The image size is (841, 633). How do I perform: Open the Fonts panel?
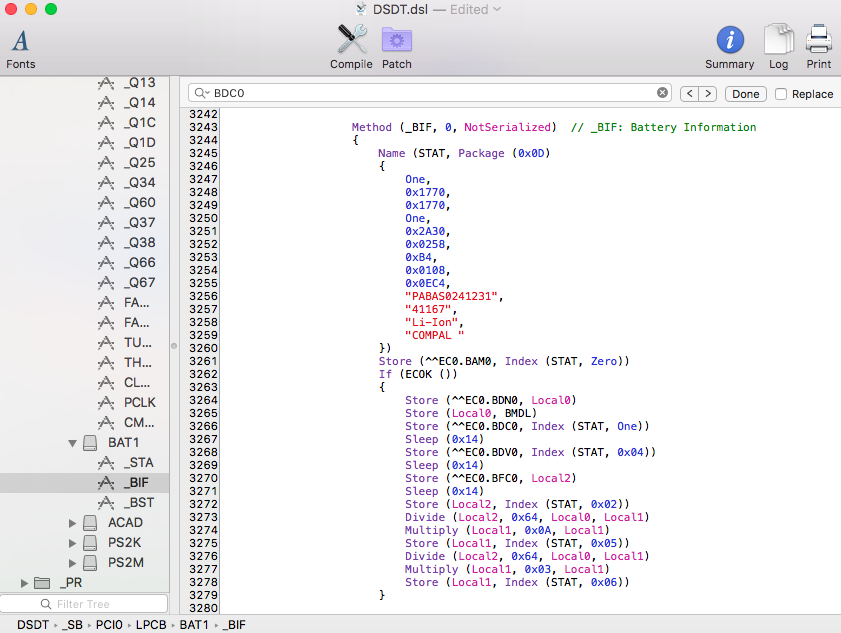pyautogui.click(x=20, y=47)
